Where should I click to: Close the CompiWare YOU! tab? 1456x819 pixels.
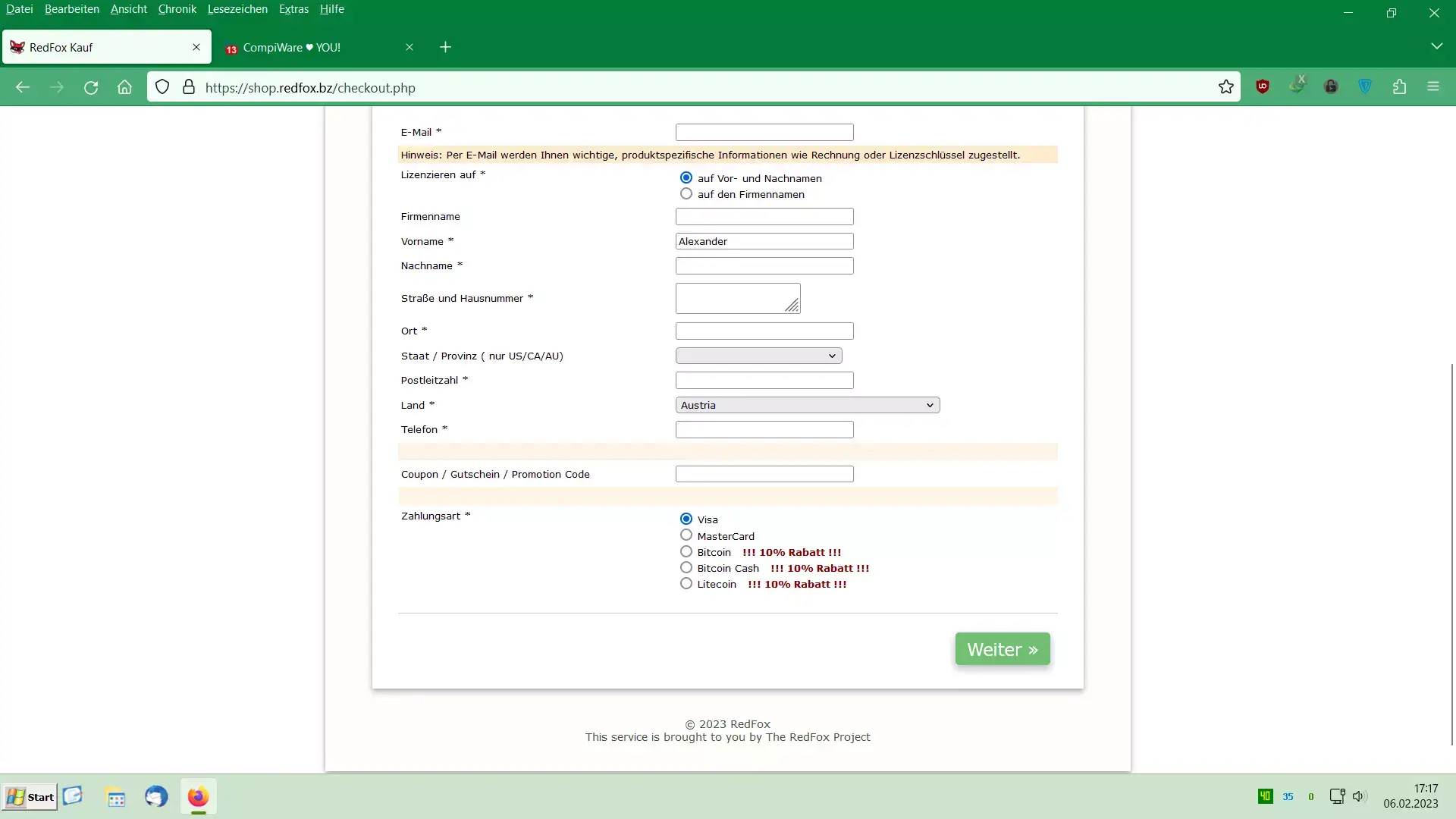pos(409,47)
